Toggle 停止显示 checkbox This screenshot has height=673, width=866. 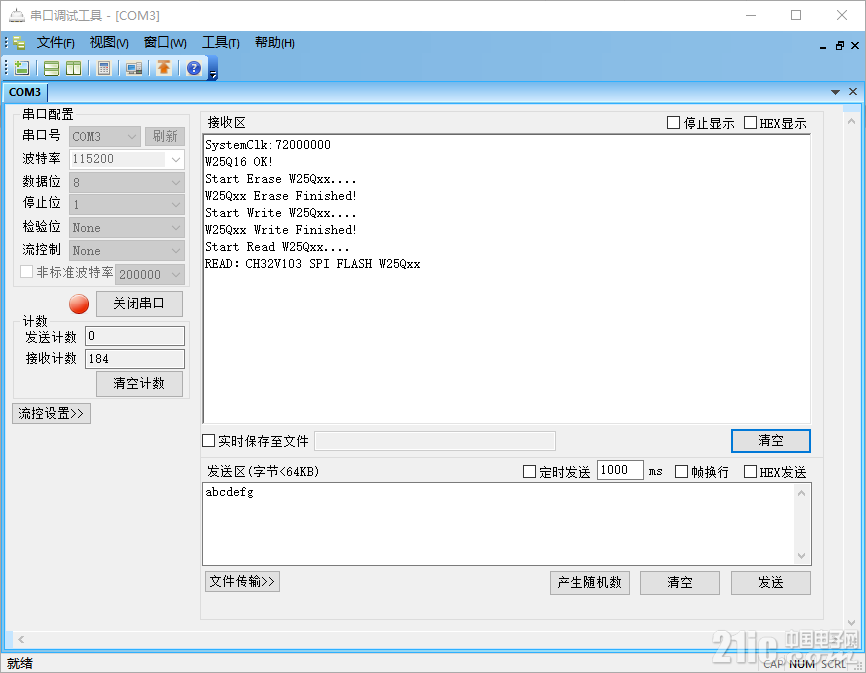pyautogui.click(x=673, y=123)
